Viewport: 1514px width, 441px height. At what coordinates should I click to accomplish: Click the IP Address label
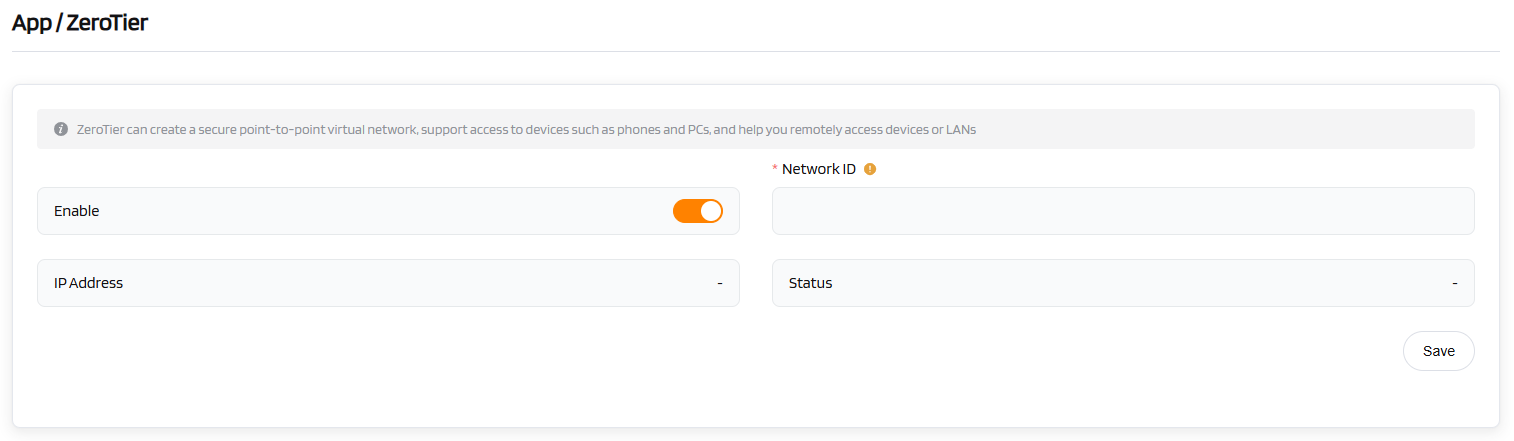point(88,283)
